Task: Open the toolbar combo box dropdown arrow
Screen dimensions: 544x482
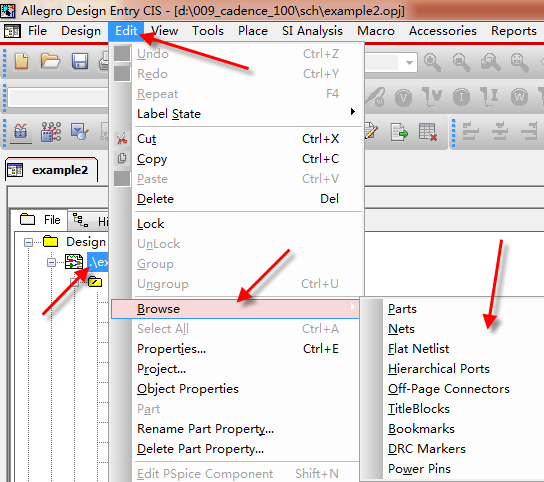Action: (x=409, y=63)
